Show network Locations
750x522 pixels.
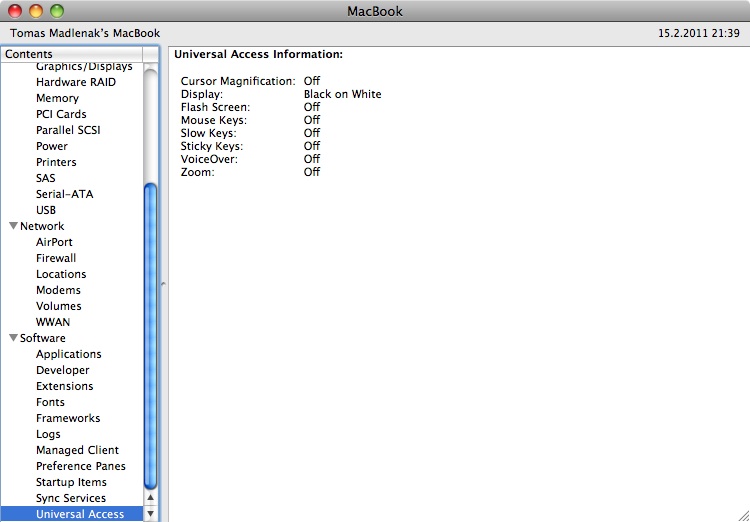tap(61, 274)
